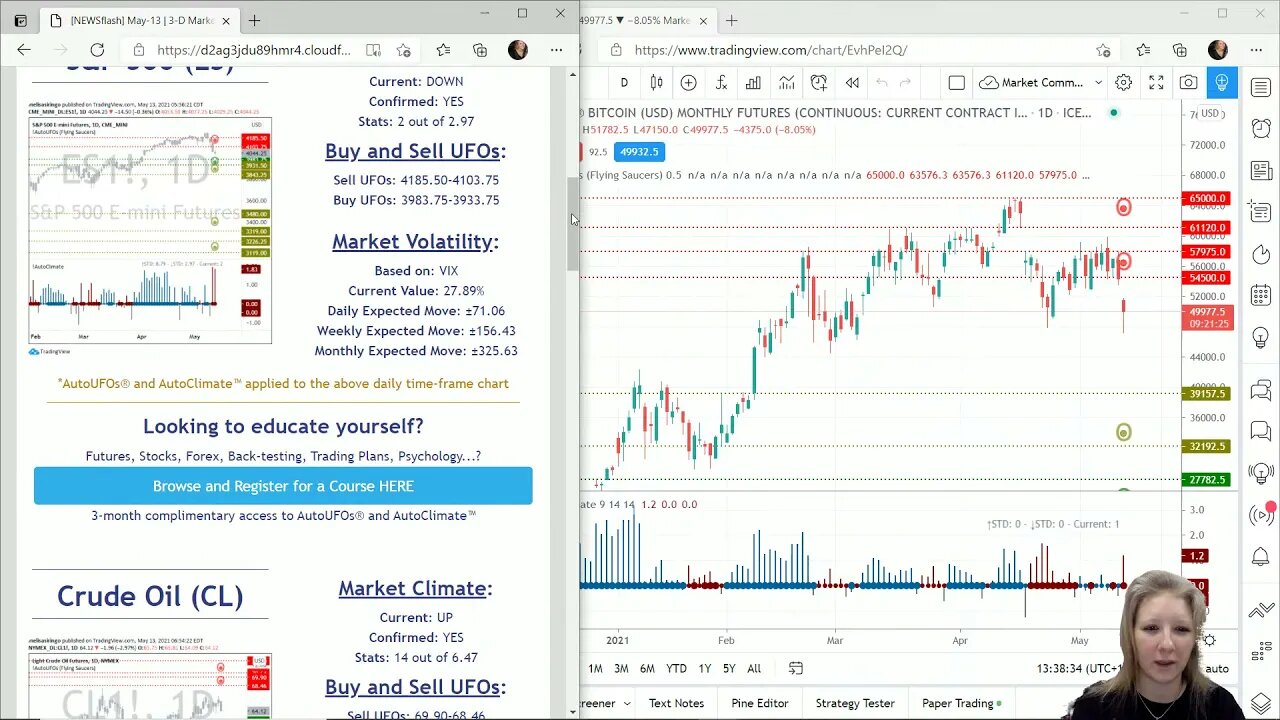Open Collections icon in left browser toolbar

(480, 50)
